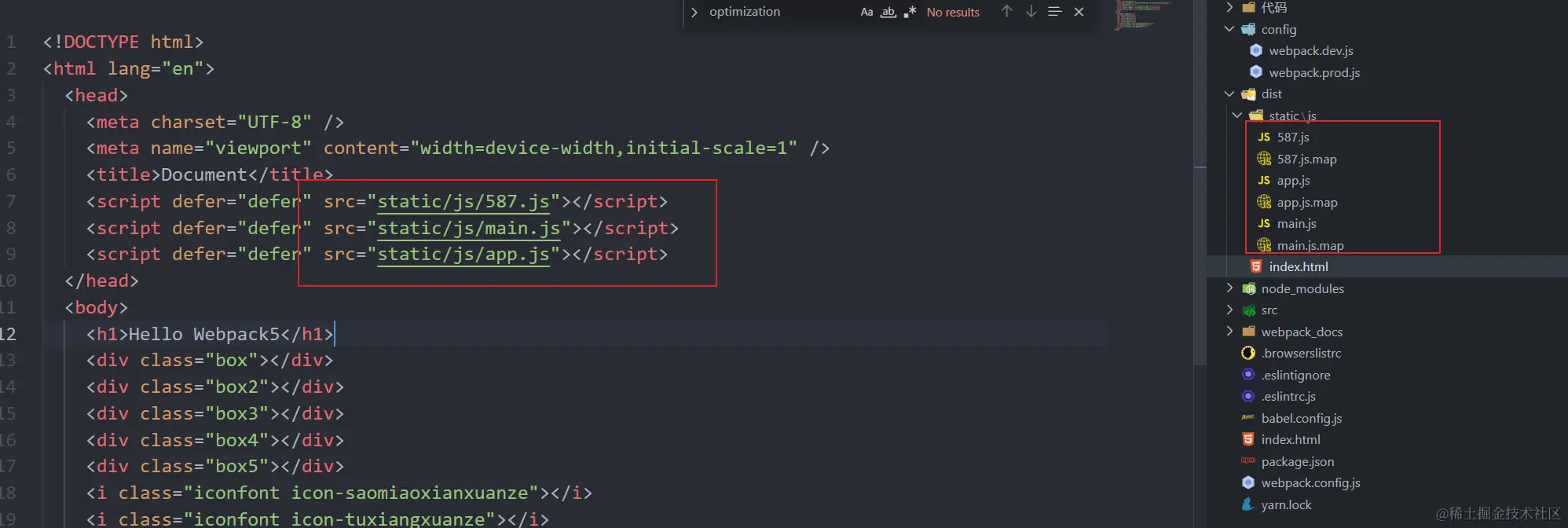1568x528 pixels.
Task: Open yarn.lock file
Action: coord(1286,504)
